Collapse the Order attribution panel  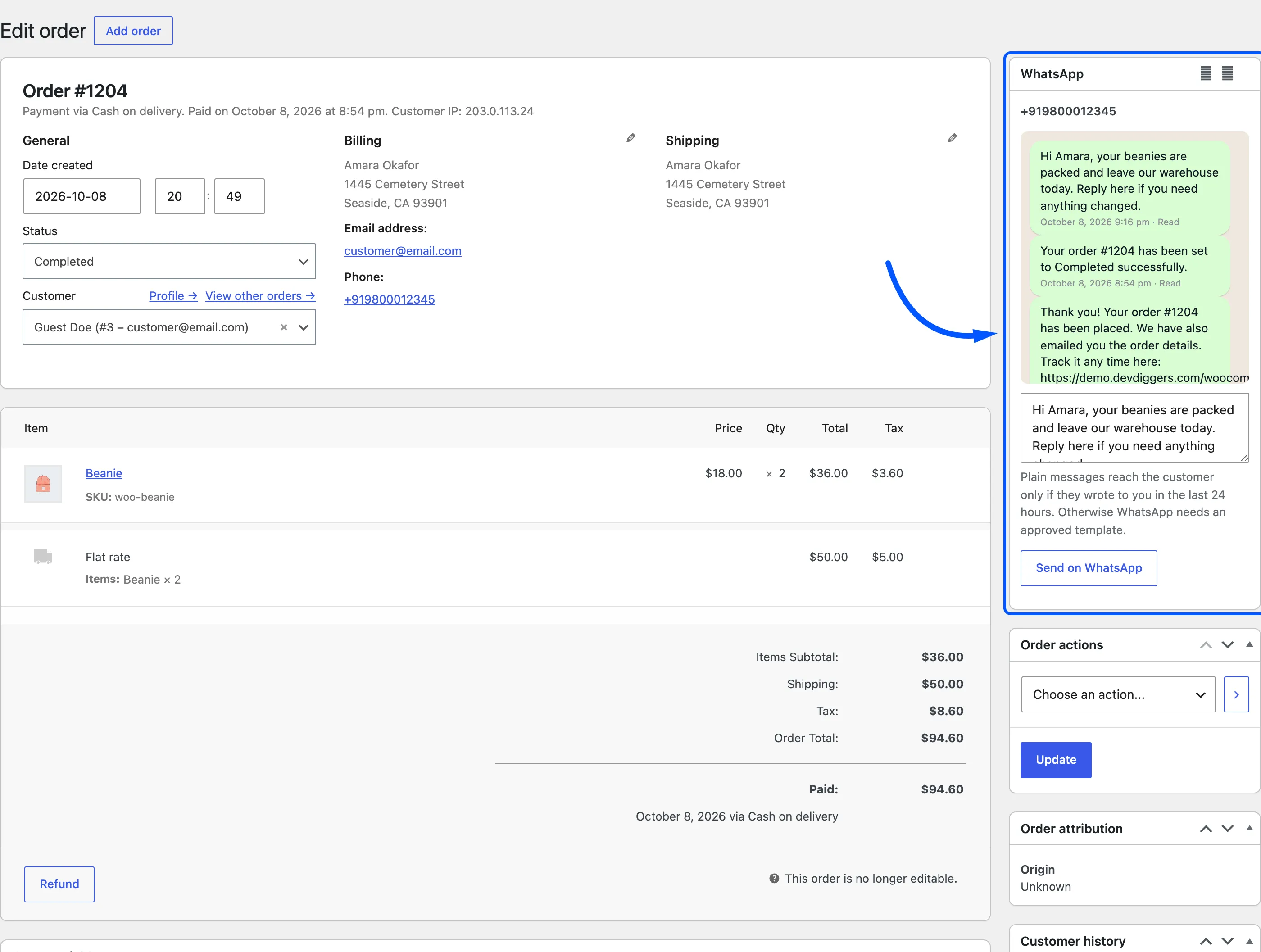coord(1249,828)
